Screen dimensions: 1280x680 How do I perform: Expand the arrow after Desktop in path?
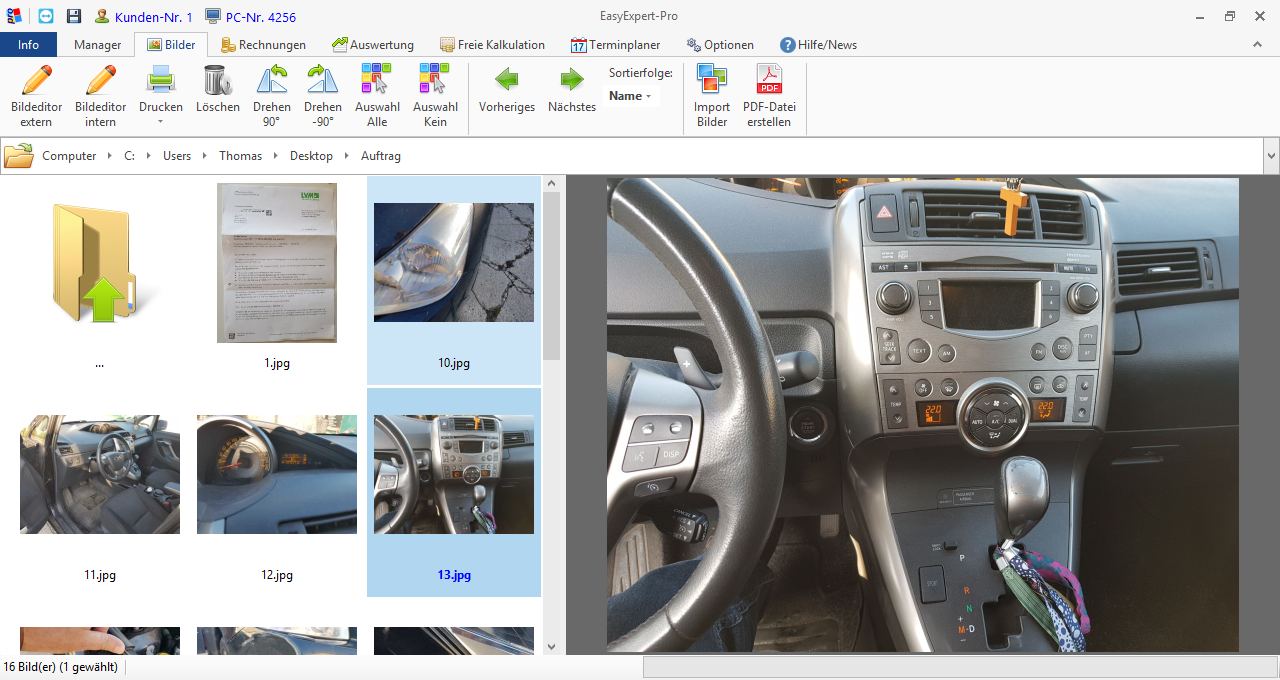[x=347, y=156]
